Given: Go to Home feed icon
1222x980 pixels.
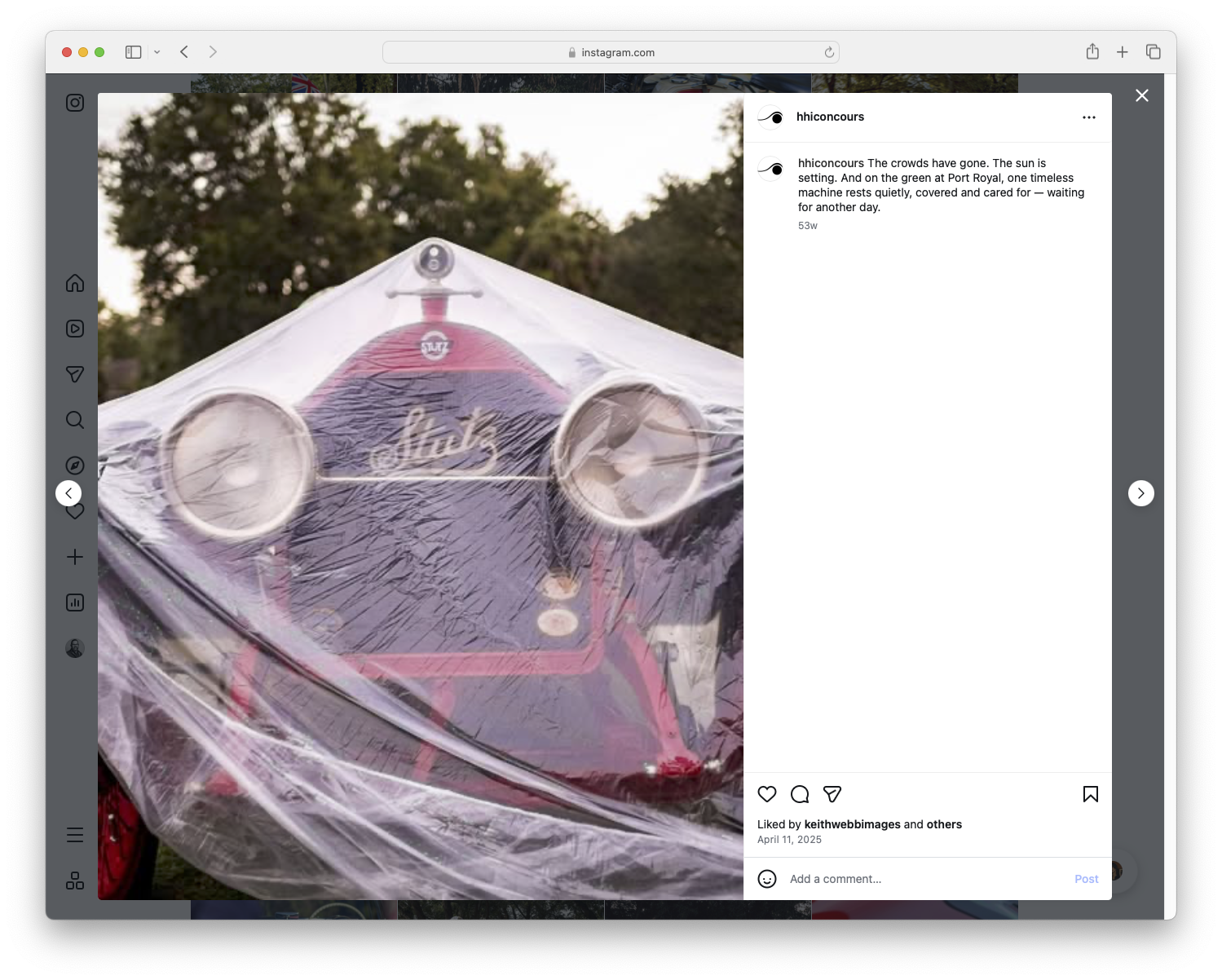Looking at the screenshot, I should coord(75,283).
